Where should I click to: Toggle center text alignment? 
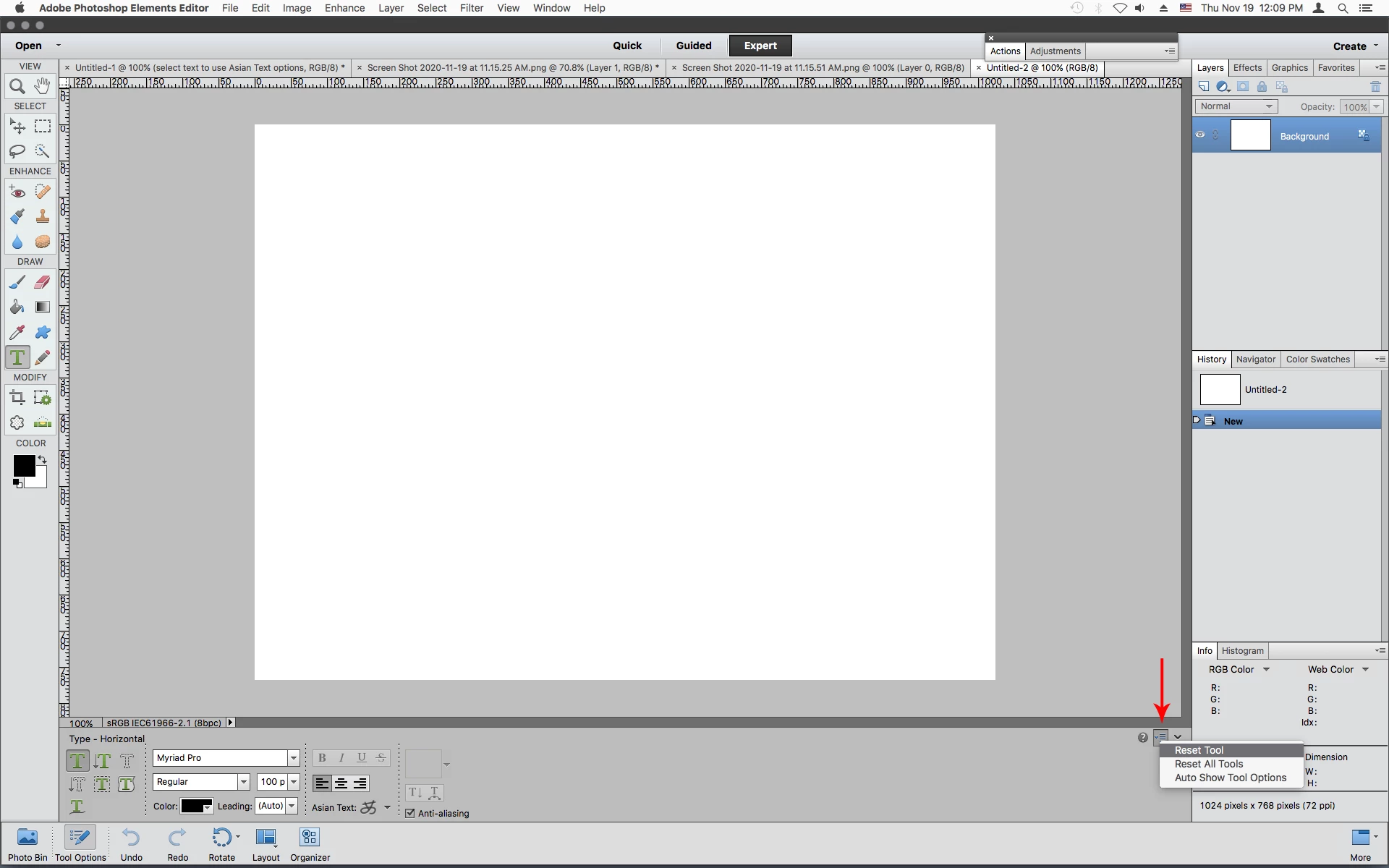tap(341, 783)
